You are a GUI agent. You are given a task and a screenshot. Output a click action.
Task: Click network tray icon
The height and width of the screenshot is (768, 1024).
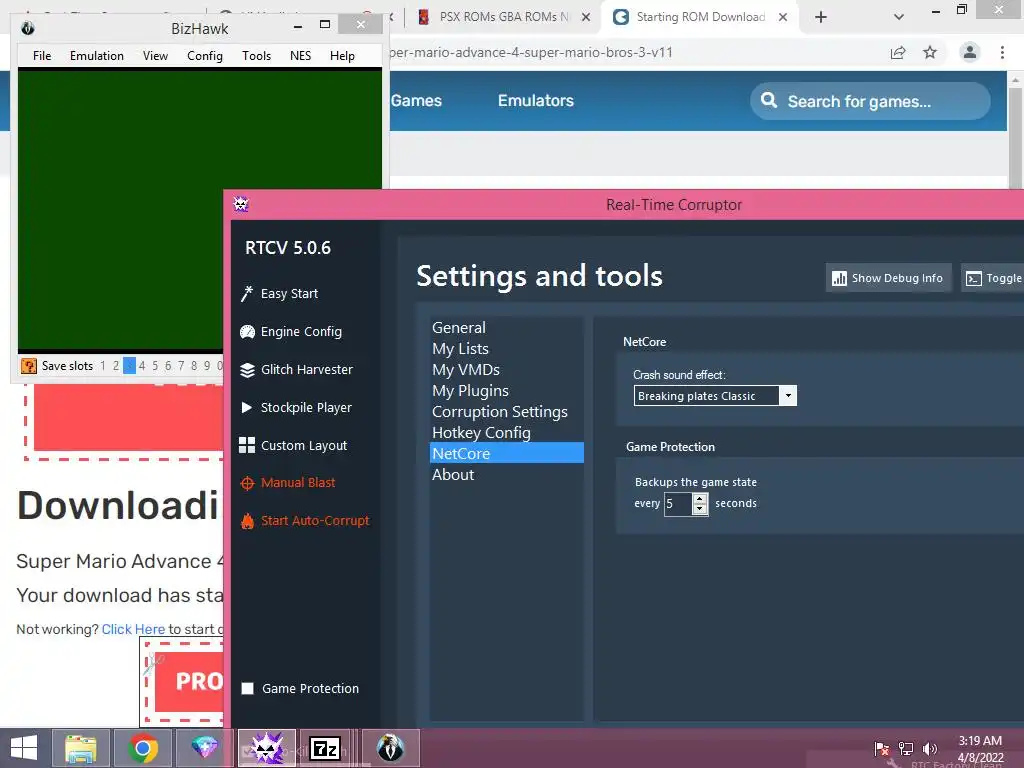click(x=906, y=748)
